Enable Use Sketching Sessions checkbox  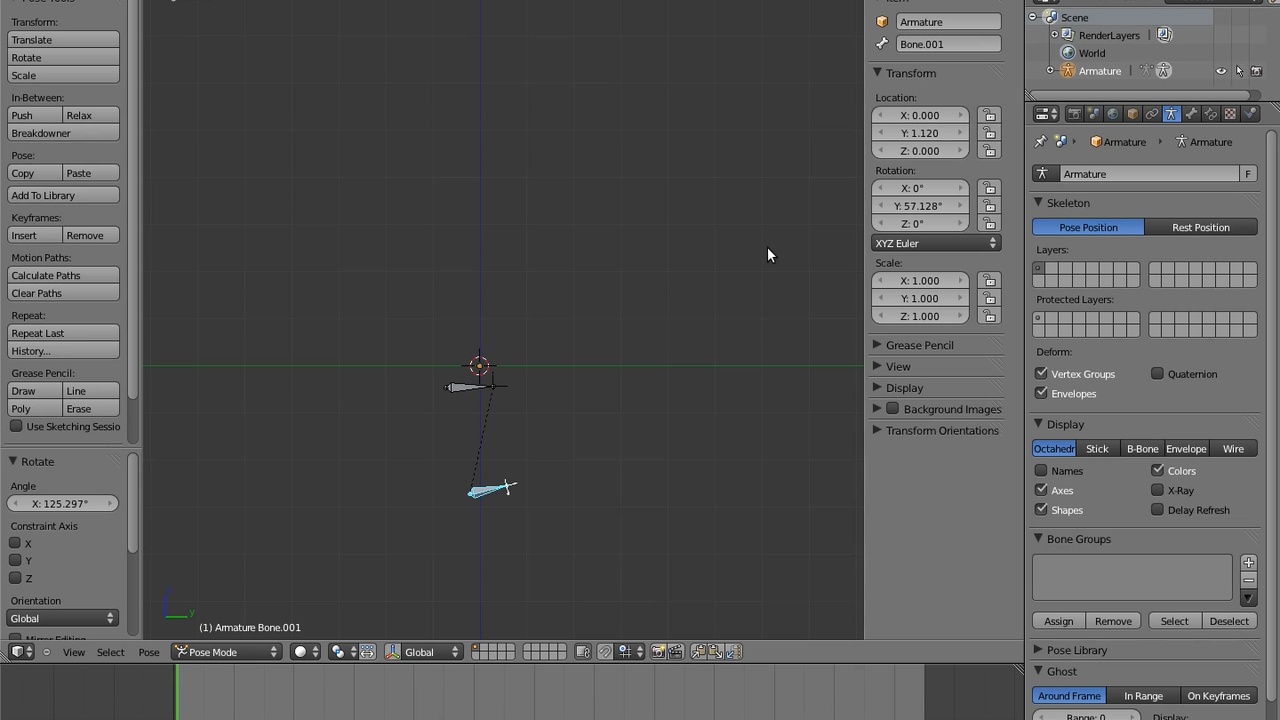16,427
